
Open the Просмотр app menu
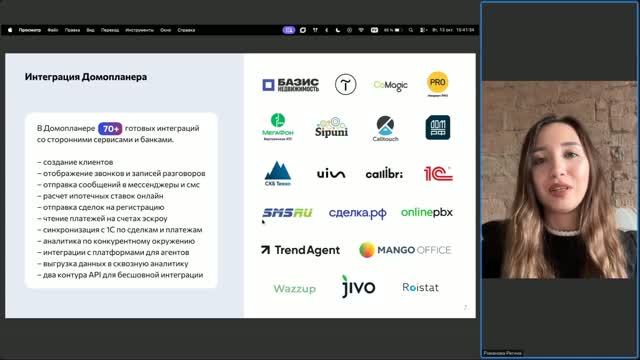click(30, 30)
